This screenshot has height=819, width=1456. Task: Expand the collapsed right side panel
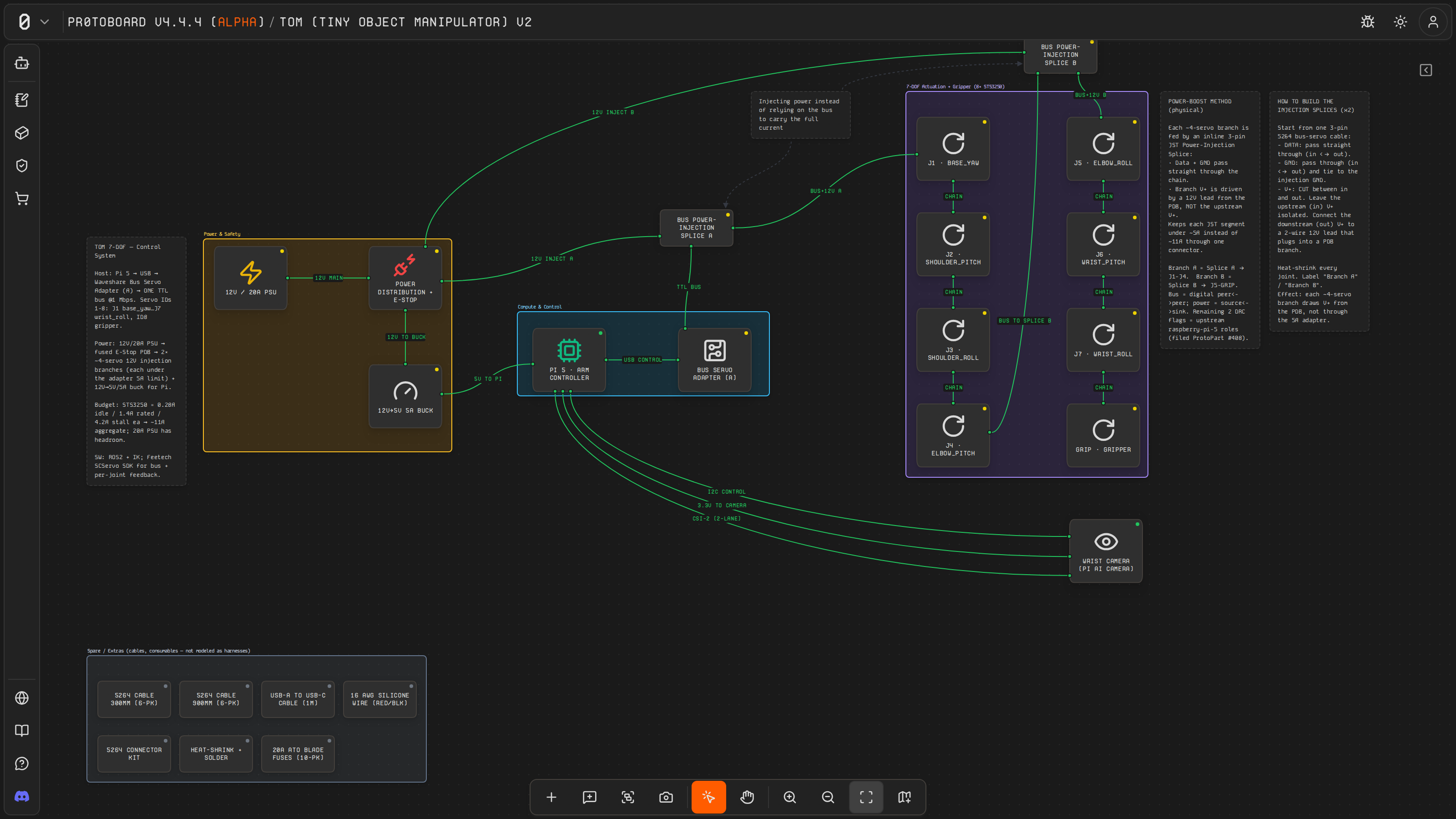coord(1426,70)
